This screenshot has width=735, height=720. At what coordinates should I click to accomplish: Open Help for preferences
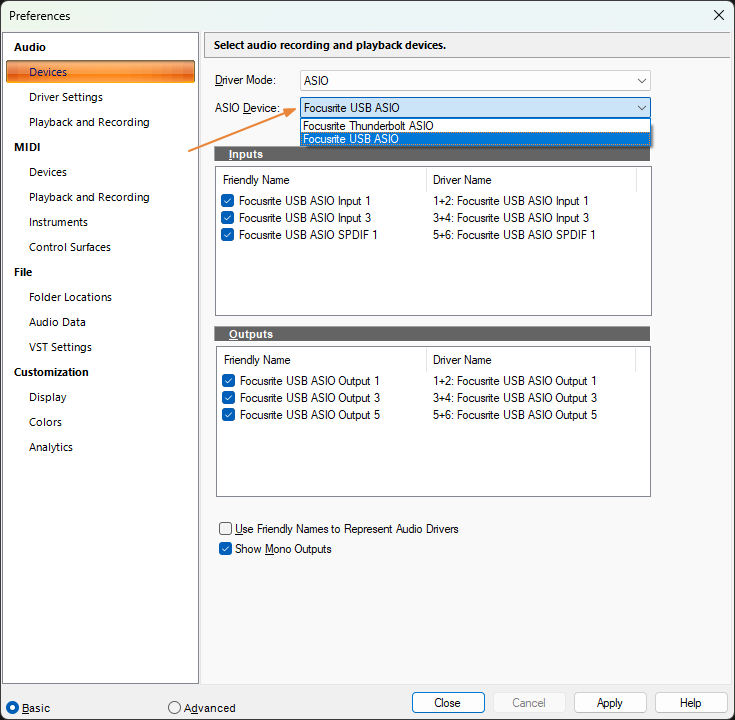point(690,703)
